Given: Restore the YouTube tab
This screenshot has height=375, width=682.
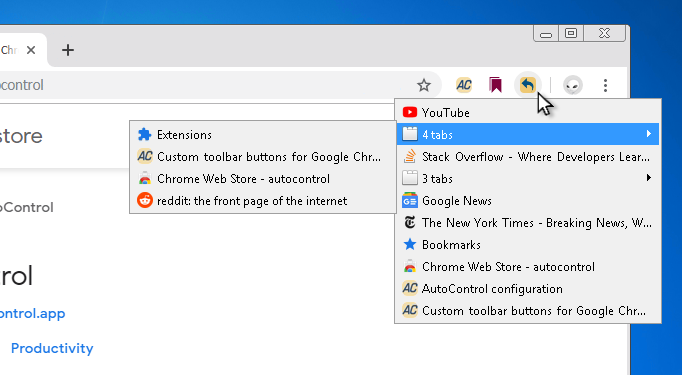Looking at the screenshot, I should point(528,112).
